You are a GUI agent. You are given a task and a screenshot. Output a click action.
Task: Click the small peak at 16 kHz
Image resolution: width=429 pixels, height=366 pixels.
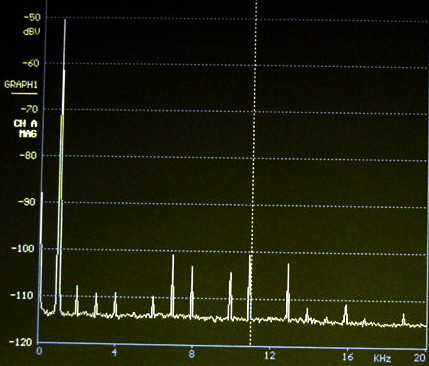(346, 314)
